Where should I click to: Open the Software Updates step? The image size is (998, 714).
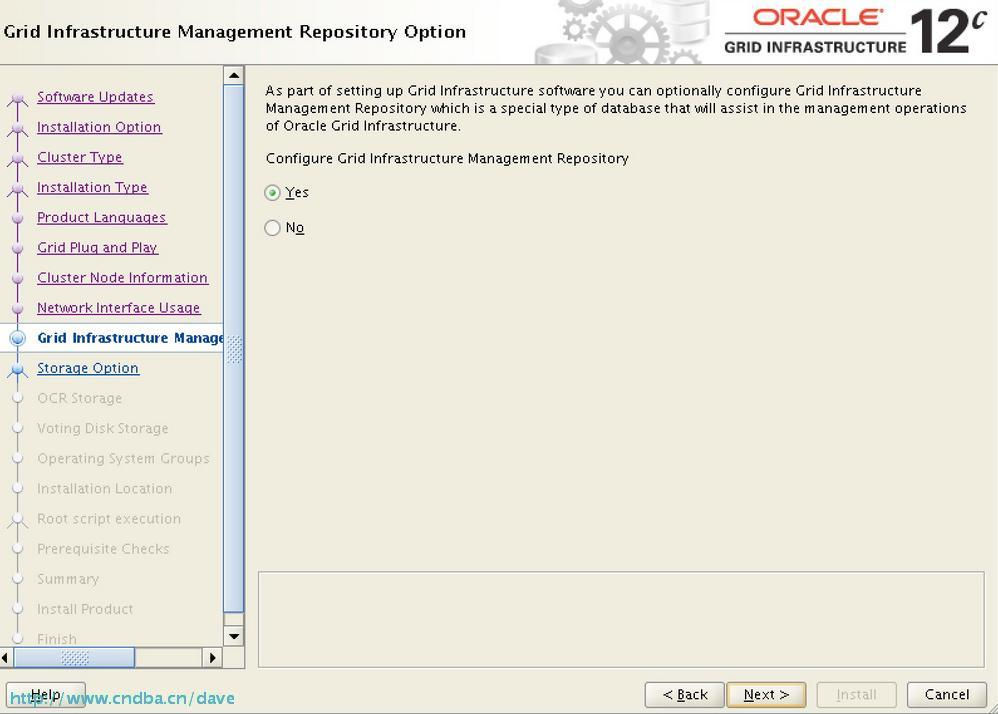95,97
